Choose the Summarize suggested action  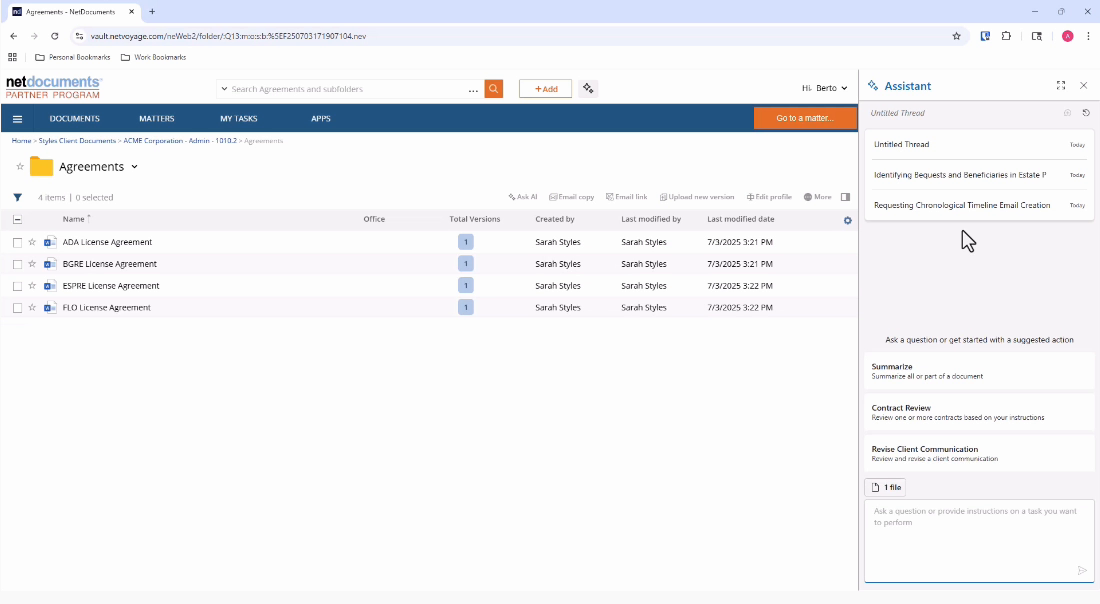click(x=979, y=370)
